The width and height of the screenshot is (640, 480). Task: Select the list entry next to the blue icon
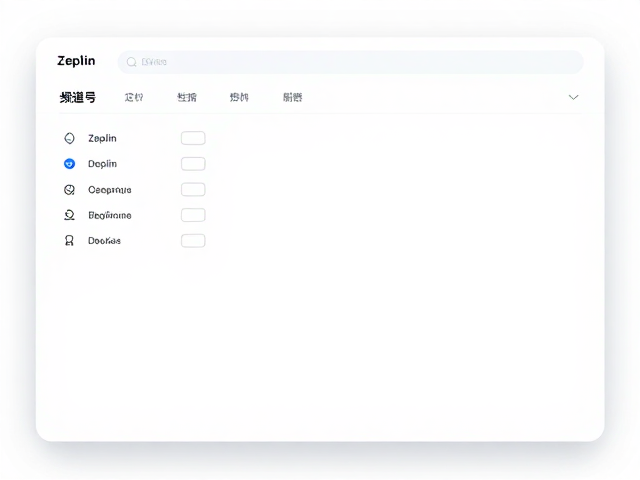pos(102,164)
